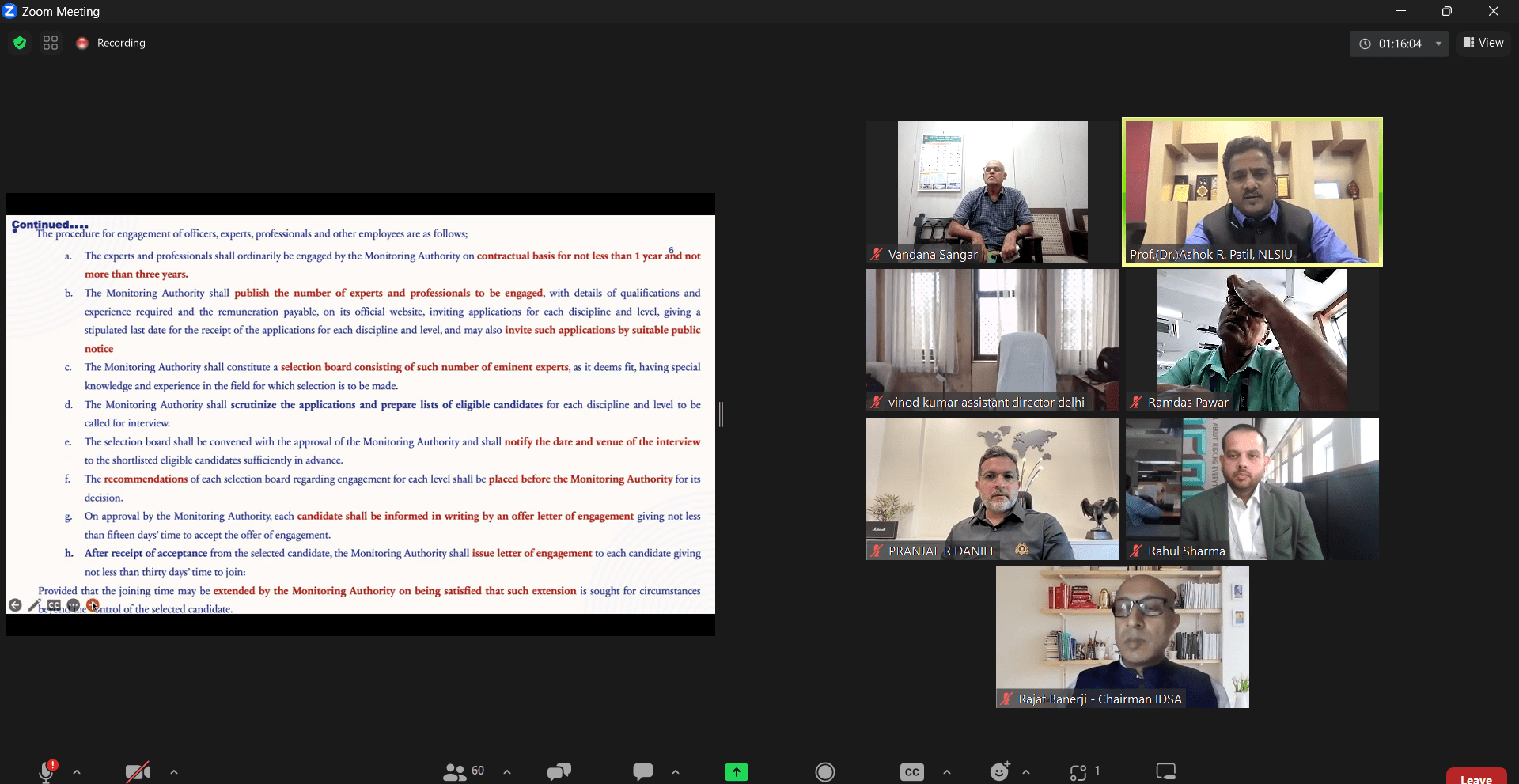Open the Whiteboards icon in toolbar

(x=1165, y=771)
